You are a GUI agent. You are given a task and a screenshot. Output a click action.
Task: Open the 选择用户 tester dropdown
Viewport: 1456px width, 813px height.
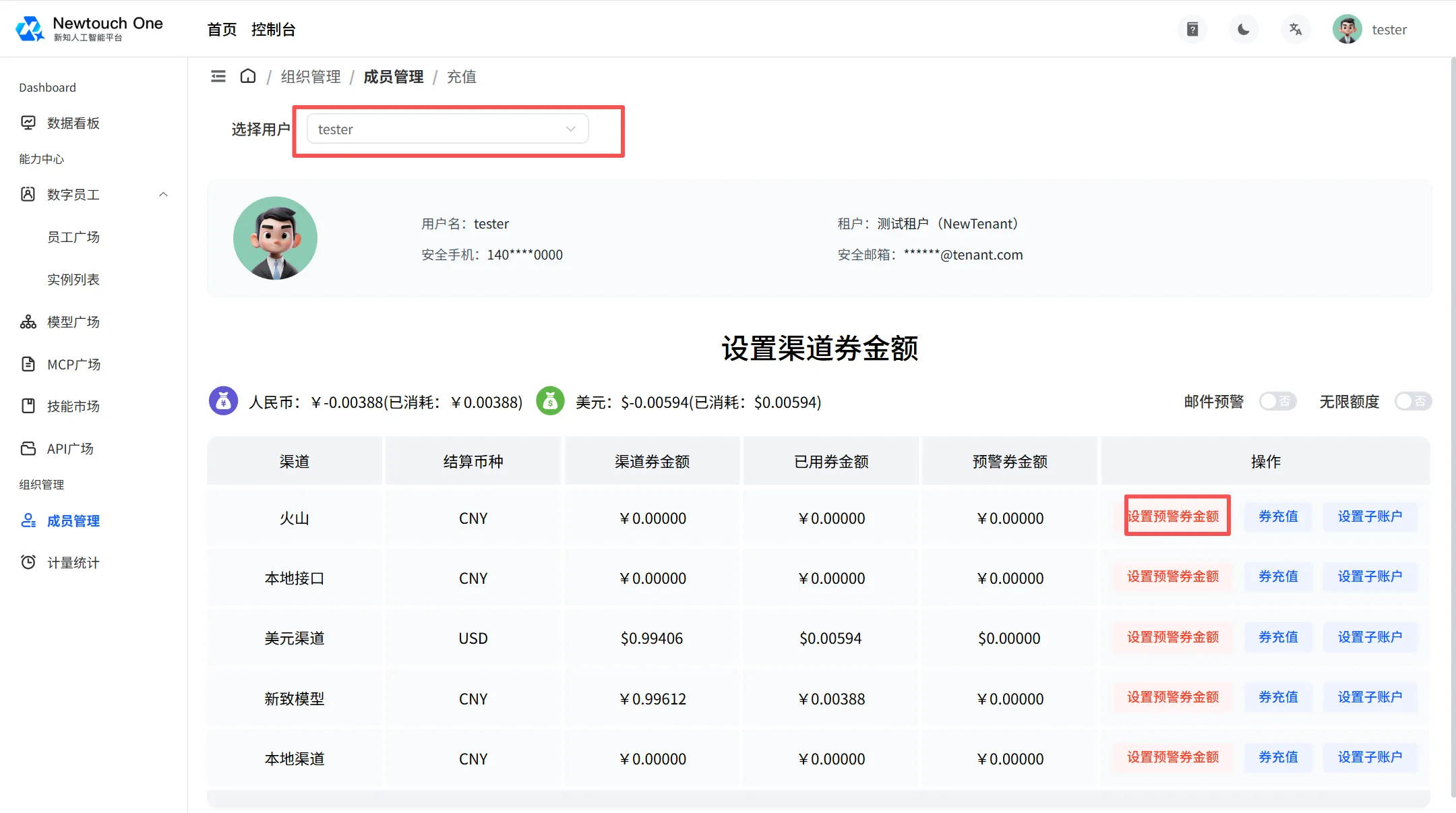pyautogui.click(x=448, y=129)
